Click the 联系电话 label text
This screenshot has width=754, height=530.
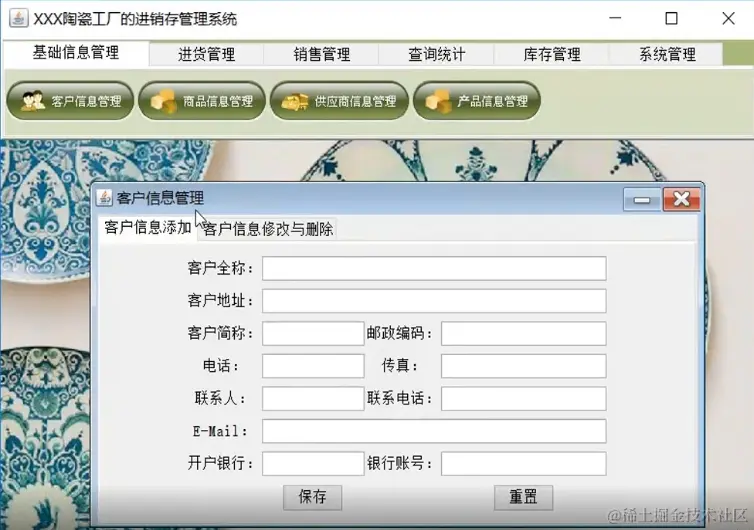click(x=400, y=398)
